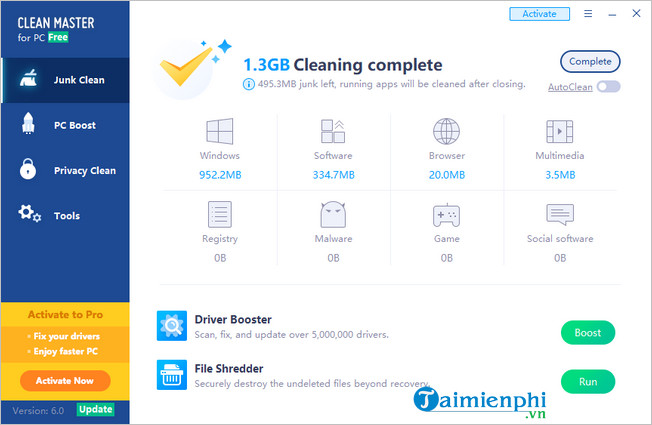Run the File Shredder

(588, 382)
